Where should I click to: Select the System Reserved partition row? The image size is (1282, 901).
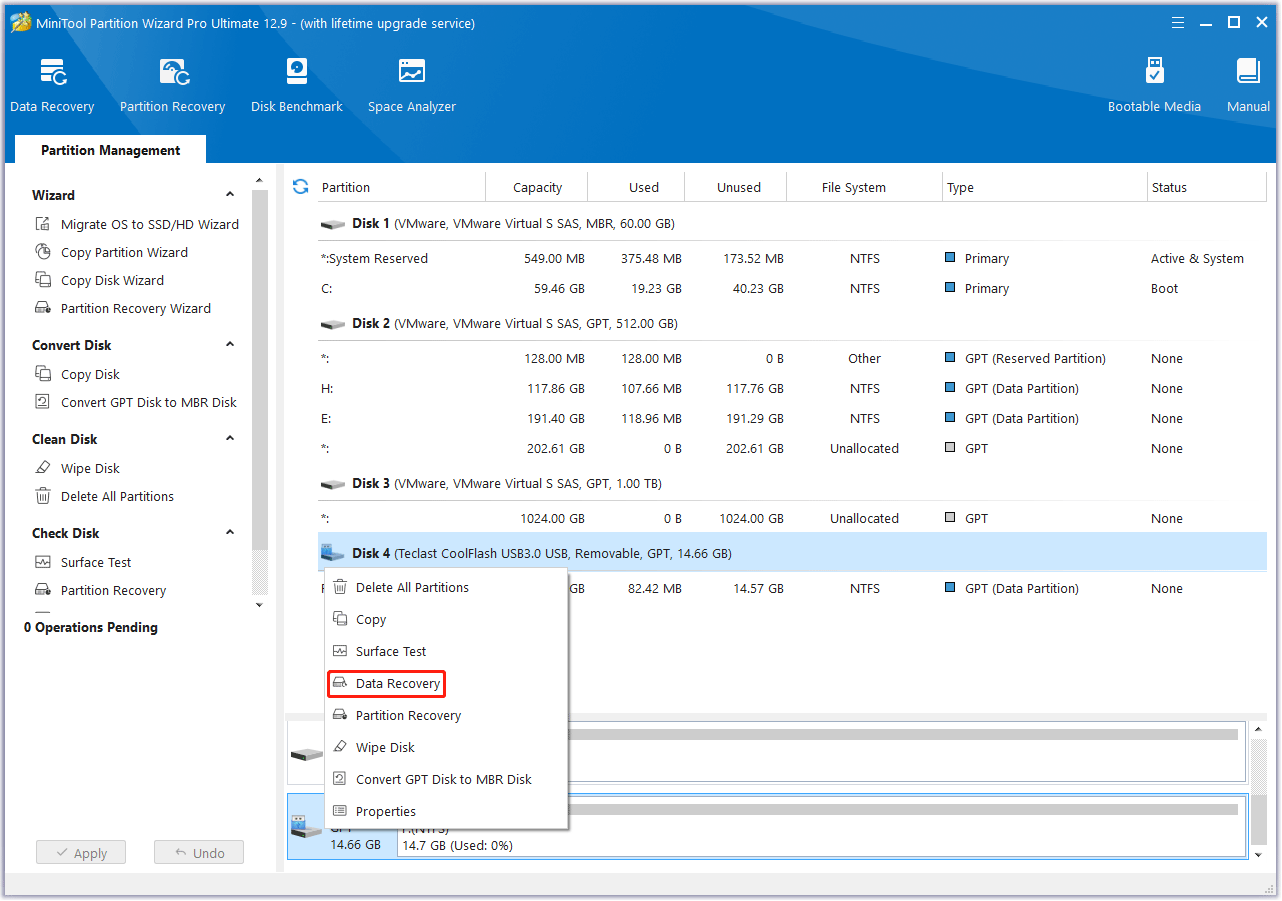pos(792,258)
